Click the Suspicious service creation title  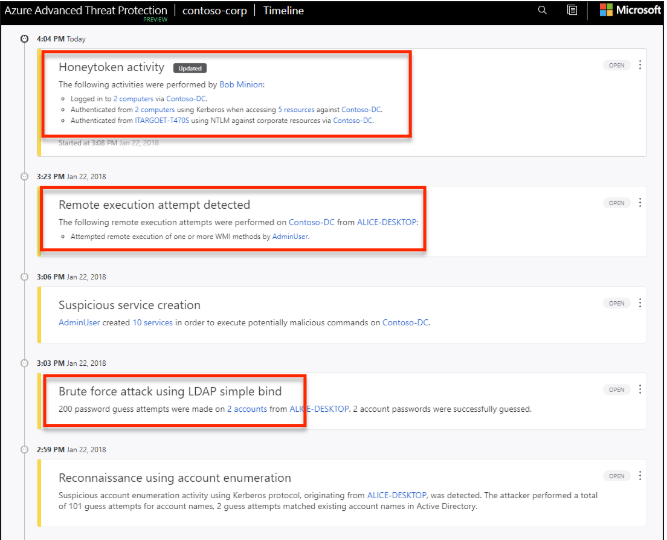pos(129,305)
